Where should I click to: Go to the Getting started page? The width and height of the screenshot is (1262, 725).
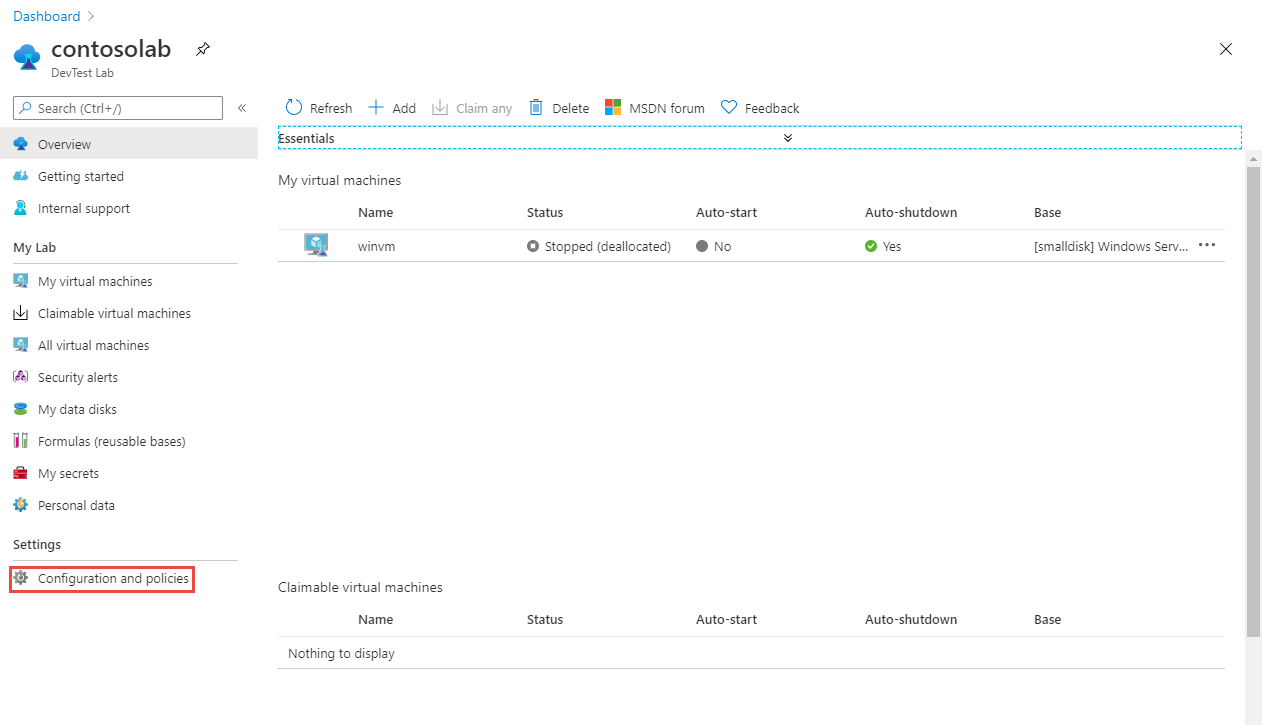81,176
